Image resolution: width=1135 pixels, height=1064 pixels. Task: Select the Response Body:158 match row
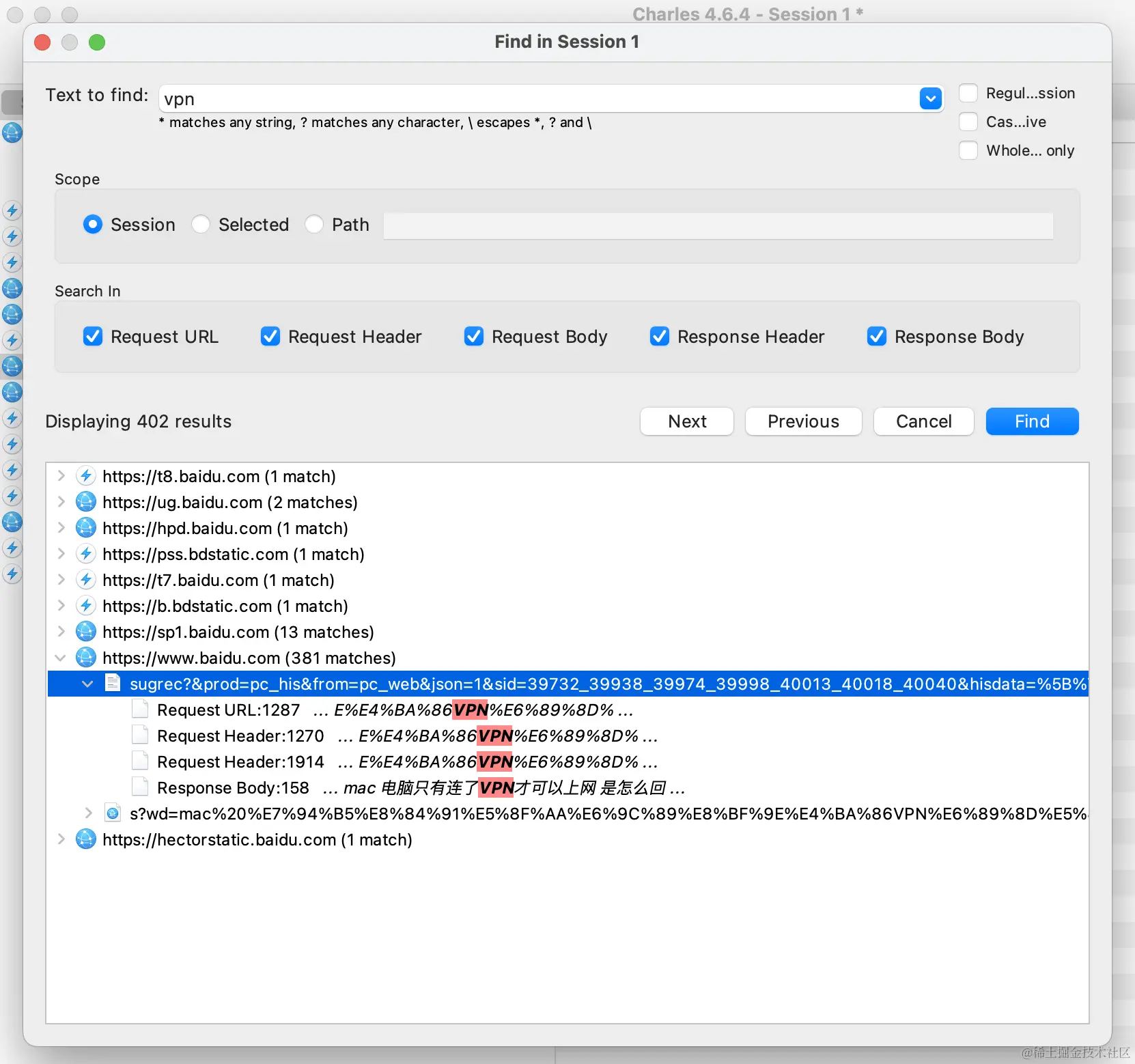[568, 787]
